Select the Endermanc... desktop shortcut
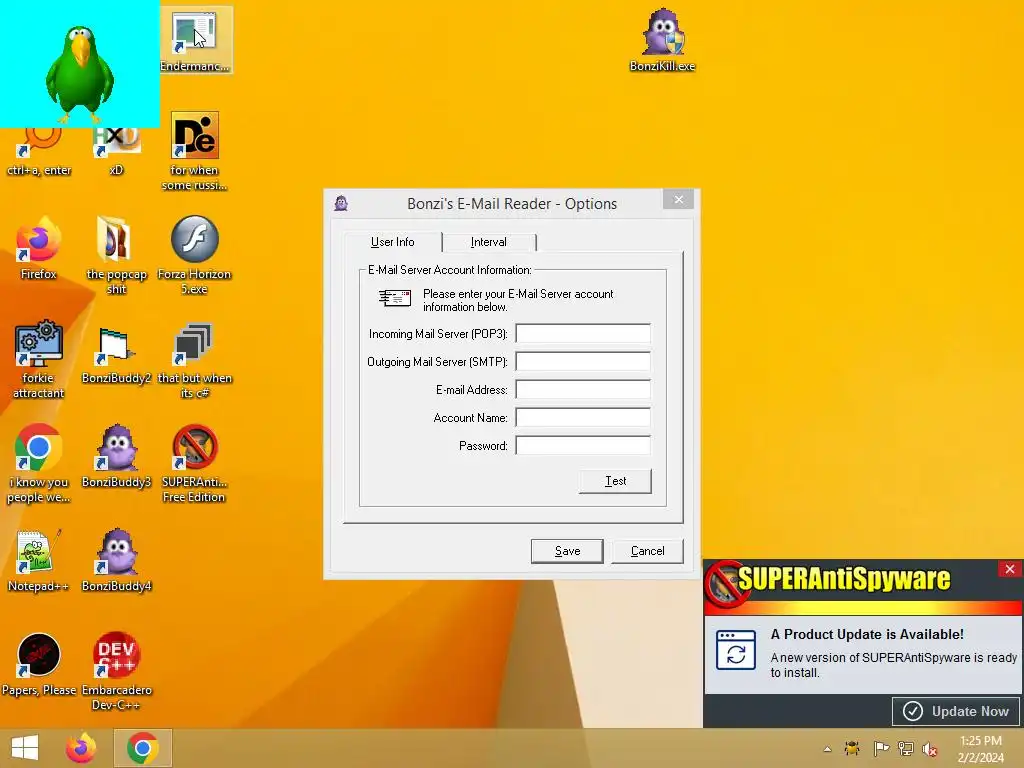Viewport: 1024px width, 768px height. [x=195, y=40]
